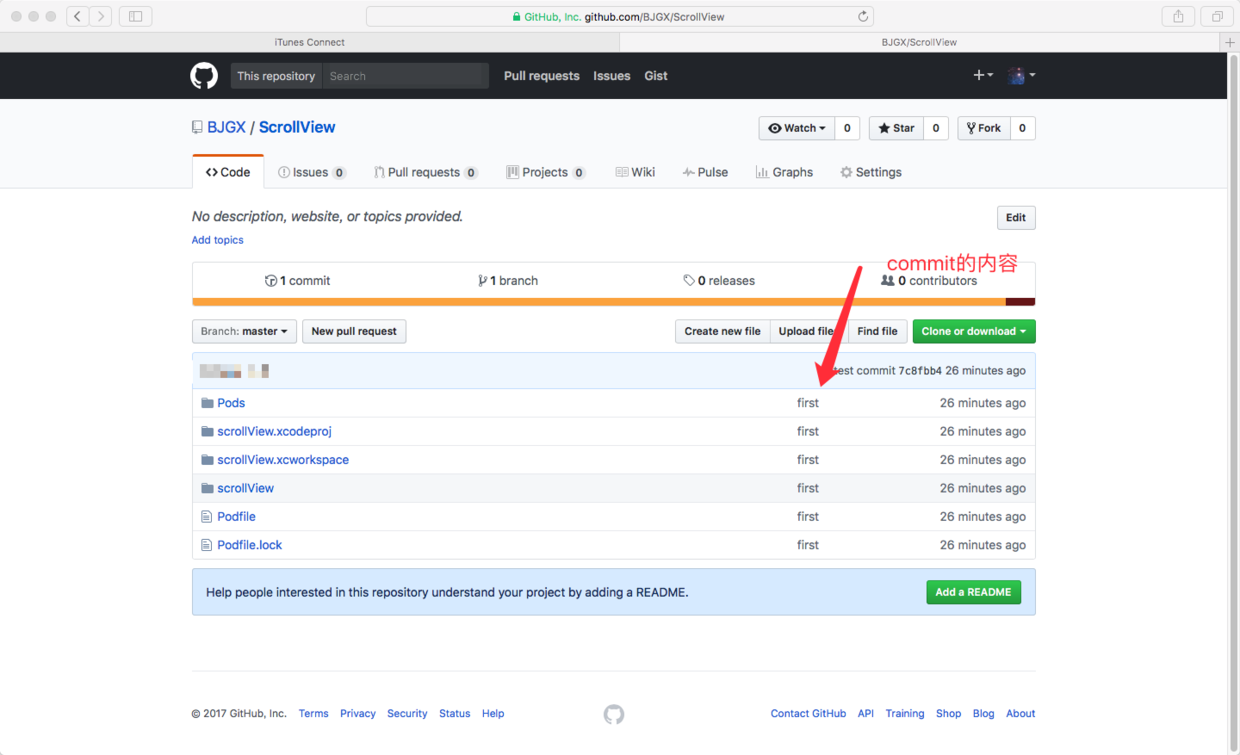Open the Issues tab
This screenshot has height=755, width=1240.
coord(312,172)
